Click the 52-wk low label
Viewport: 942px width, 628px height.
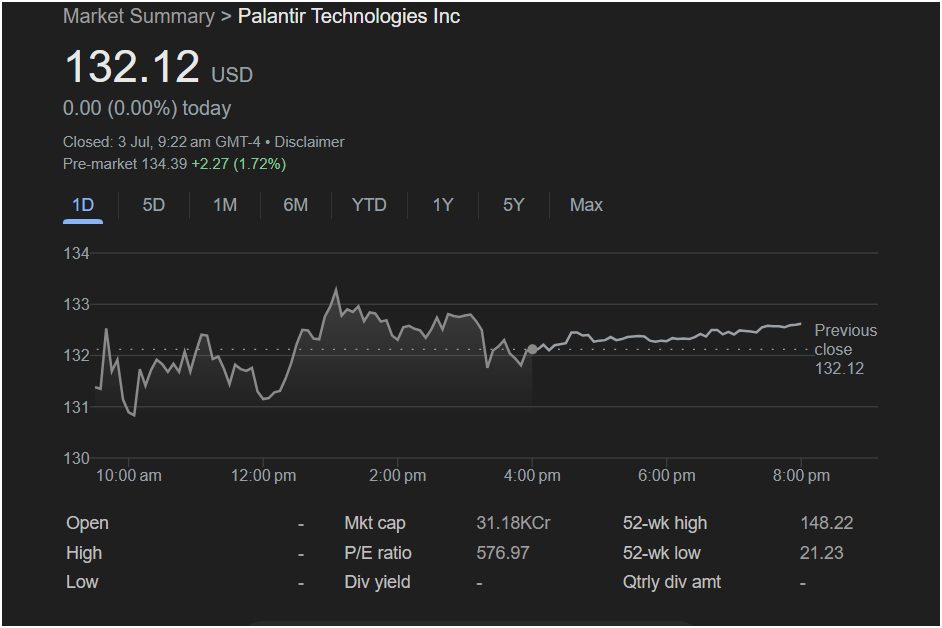pyautogui.click(x=661, y=553)
